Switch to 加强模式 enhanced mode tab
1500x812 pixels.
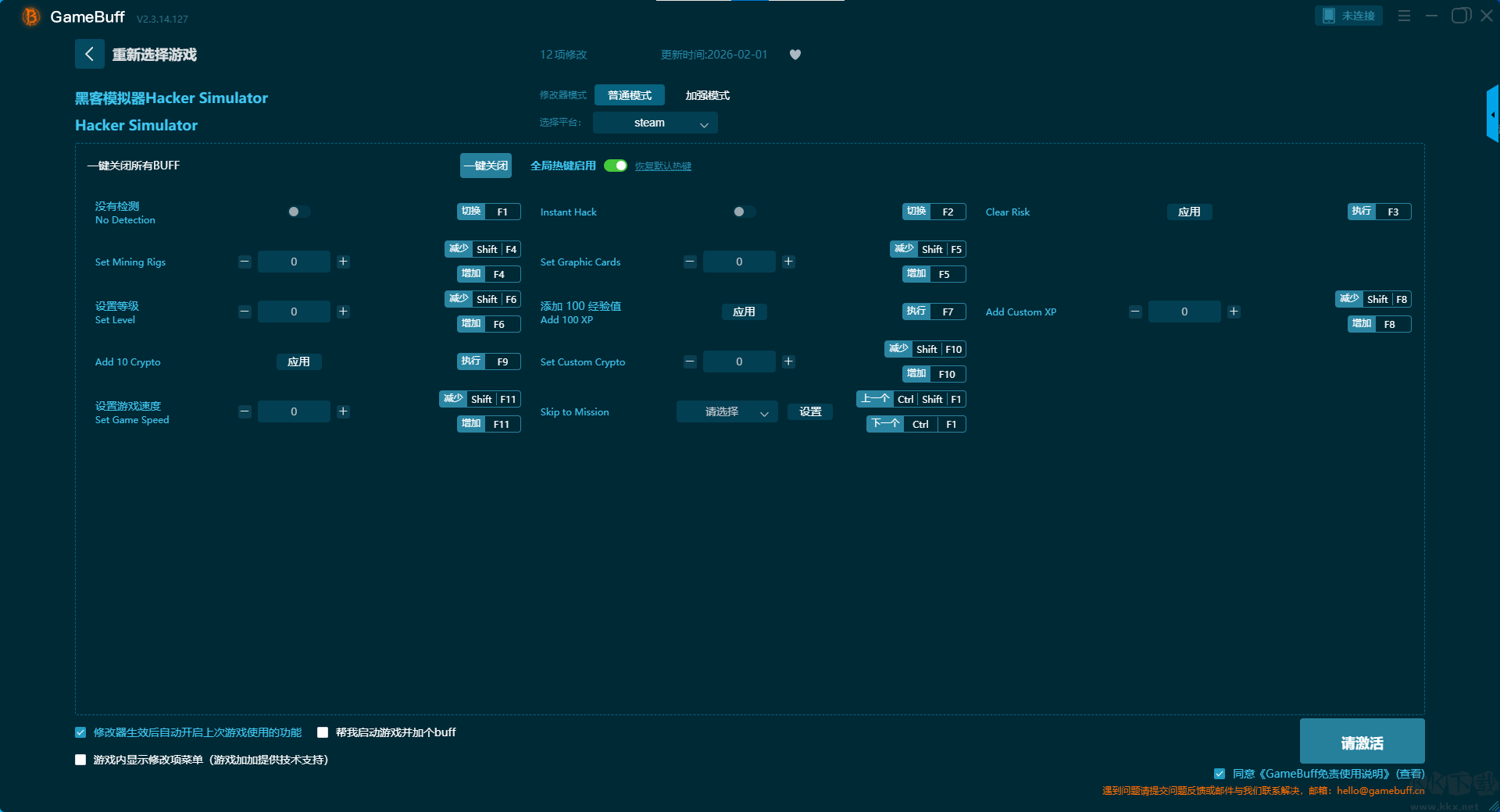point(707,95)
